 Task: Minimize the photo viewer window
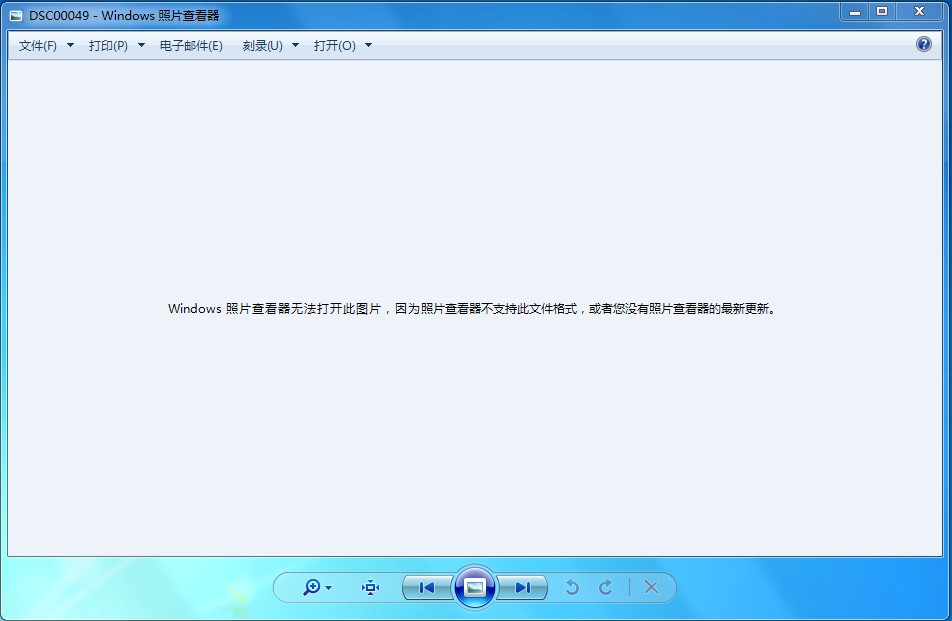(855, 12)
